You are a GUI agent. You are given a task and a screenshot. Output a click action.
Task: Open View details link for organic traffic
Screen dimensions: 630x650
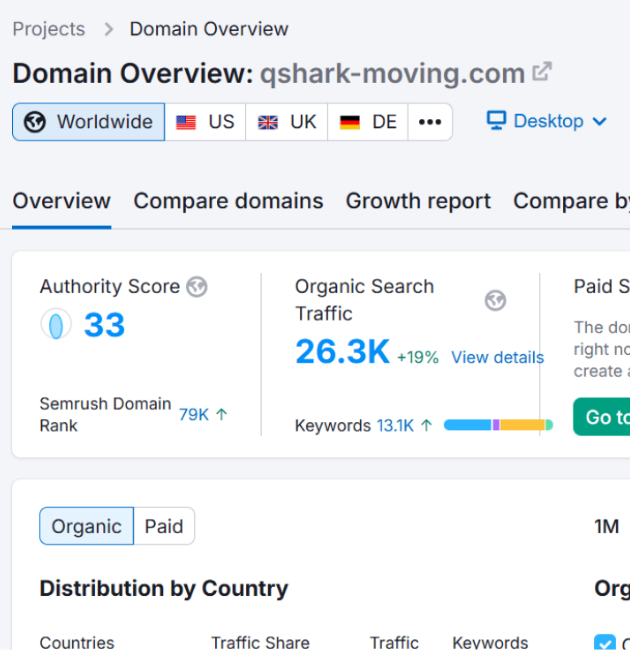pyautogui.click(x=497, y=357)
